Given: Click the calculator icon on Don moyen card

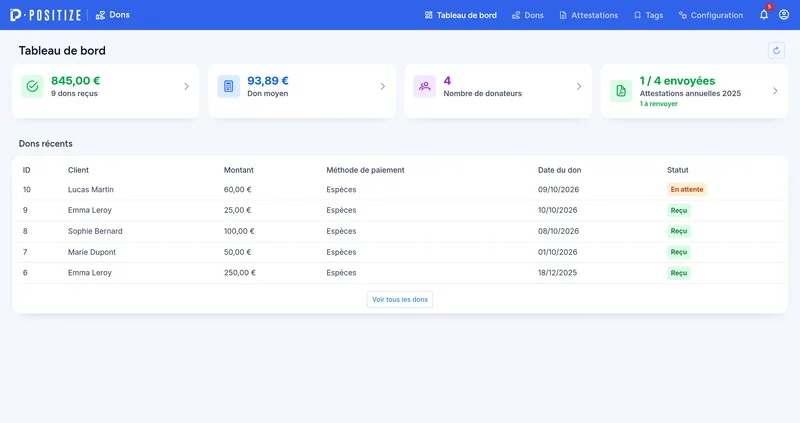Looking at the screenshot, I should [x=229, y=86].
